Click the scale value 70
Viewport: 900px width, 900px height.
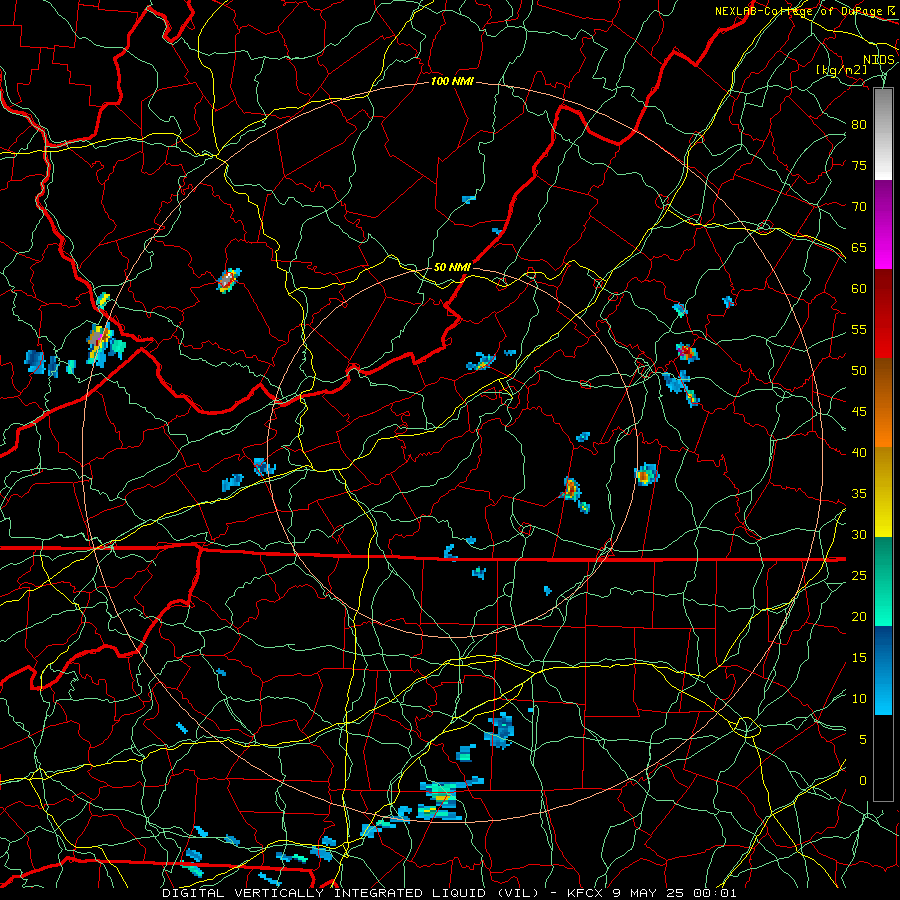pyautogui.click(x=859, y=207)
